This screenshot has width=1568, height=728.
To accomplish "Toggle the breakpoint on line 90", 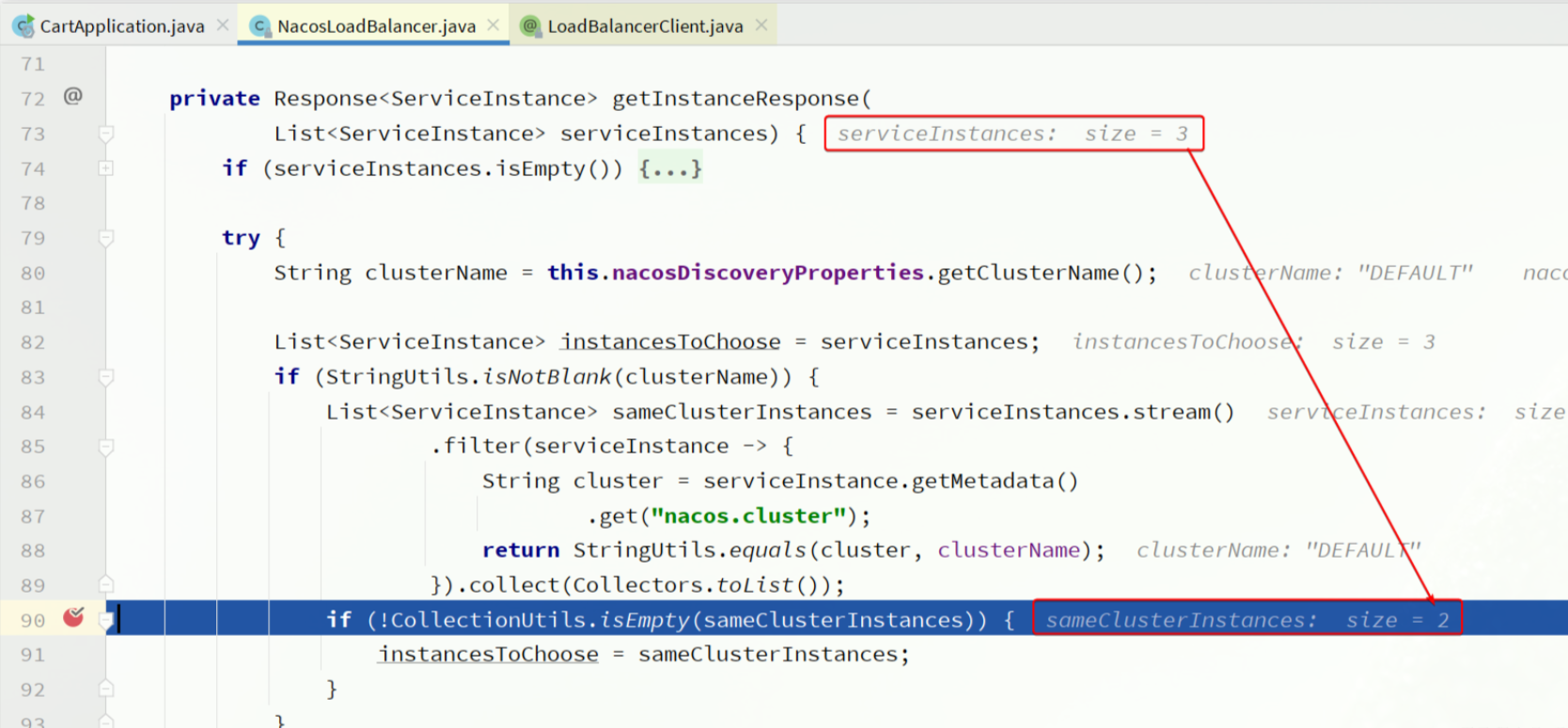I will (73, 618).
